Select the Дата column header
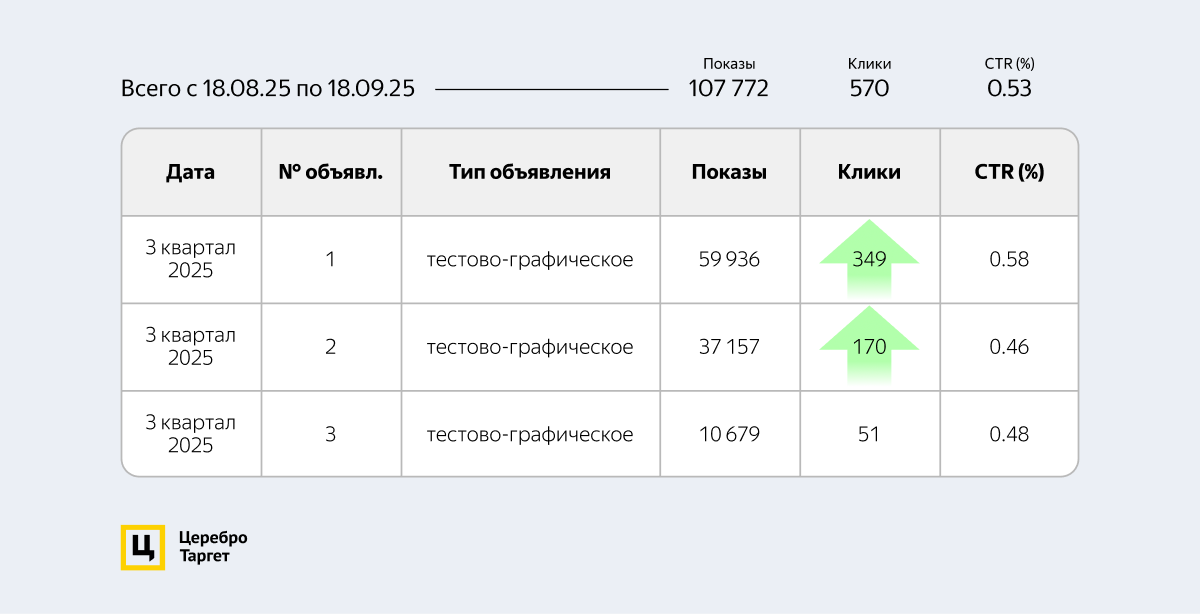 point(191,172)
